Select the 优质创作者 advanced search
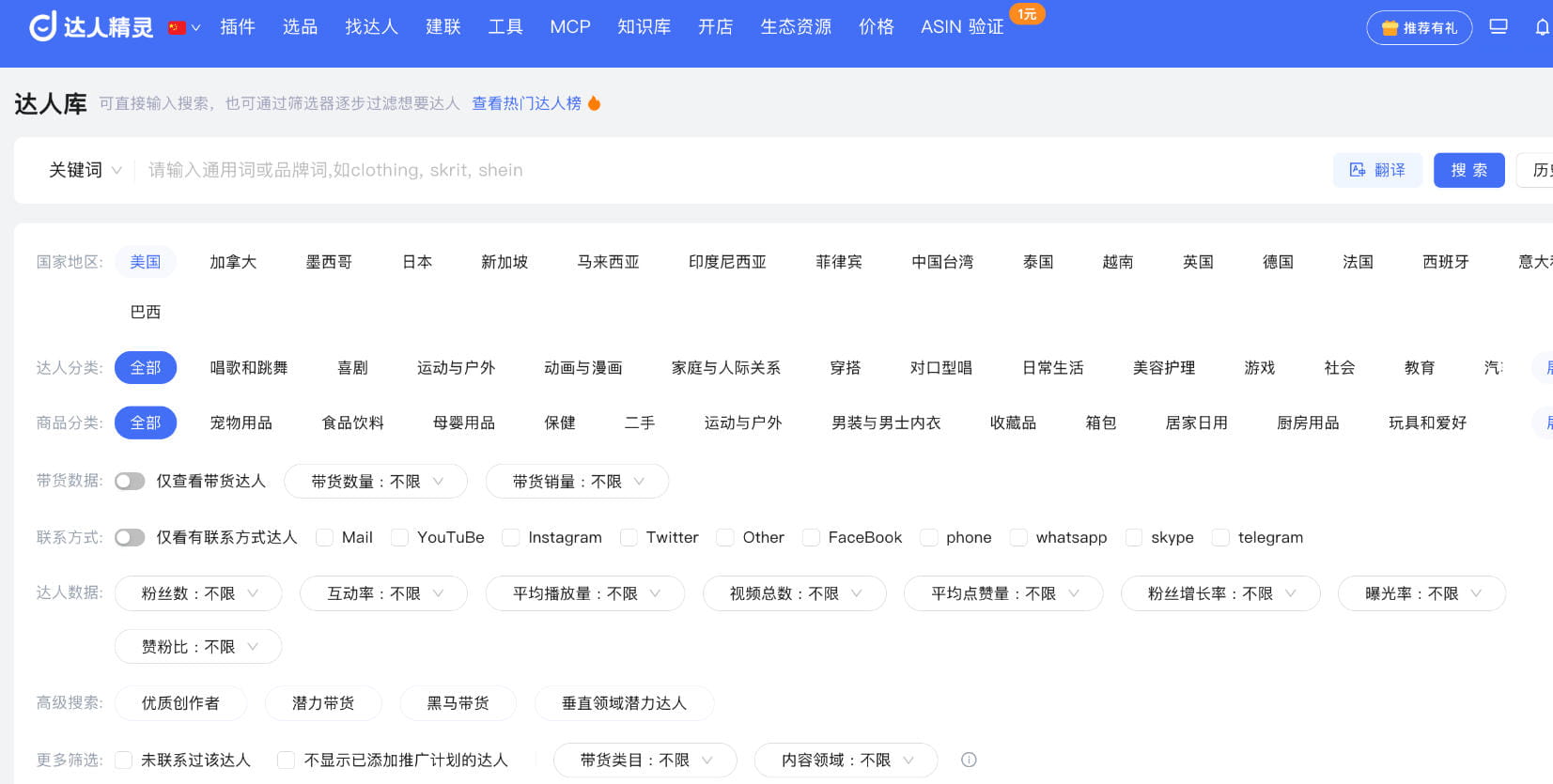1553x784 pixels. tap(180, 703)
